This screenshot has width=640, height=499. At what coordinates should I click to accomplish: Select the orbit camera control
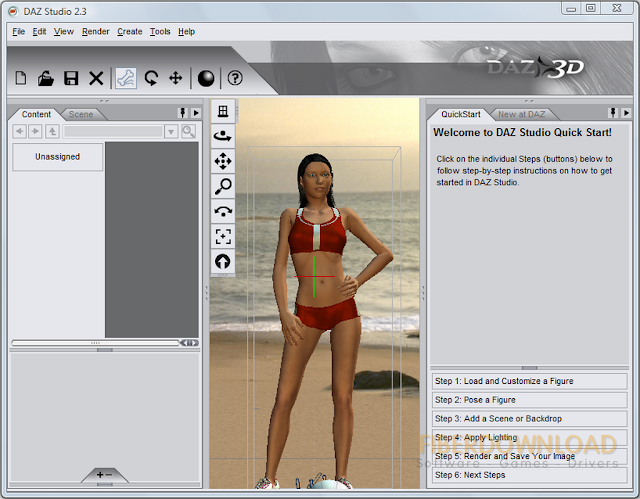(x=223, y=136)
